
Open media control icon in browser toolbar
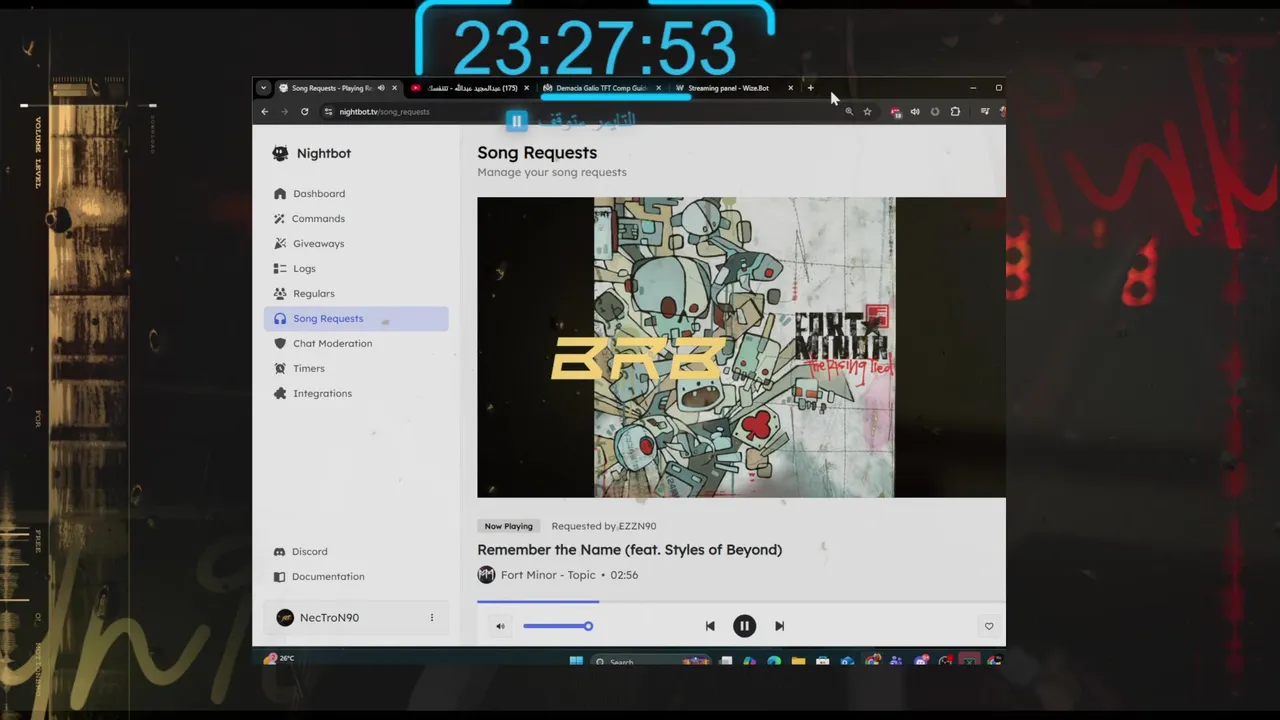[985, 112]
